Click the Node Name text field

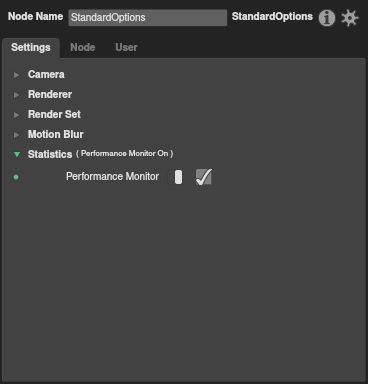pyautogui.click(x=148, y=17)
